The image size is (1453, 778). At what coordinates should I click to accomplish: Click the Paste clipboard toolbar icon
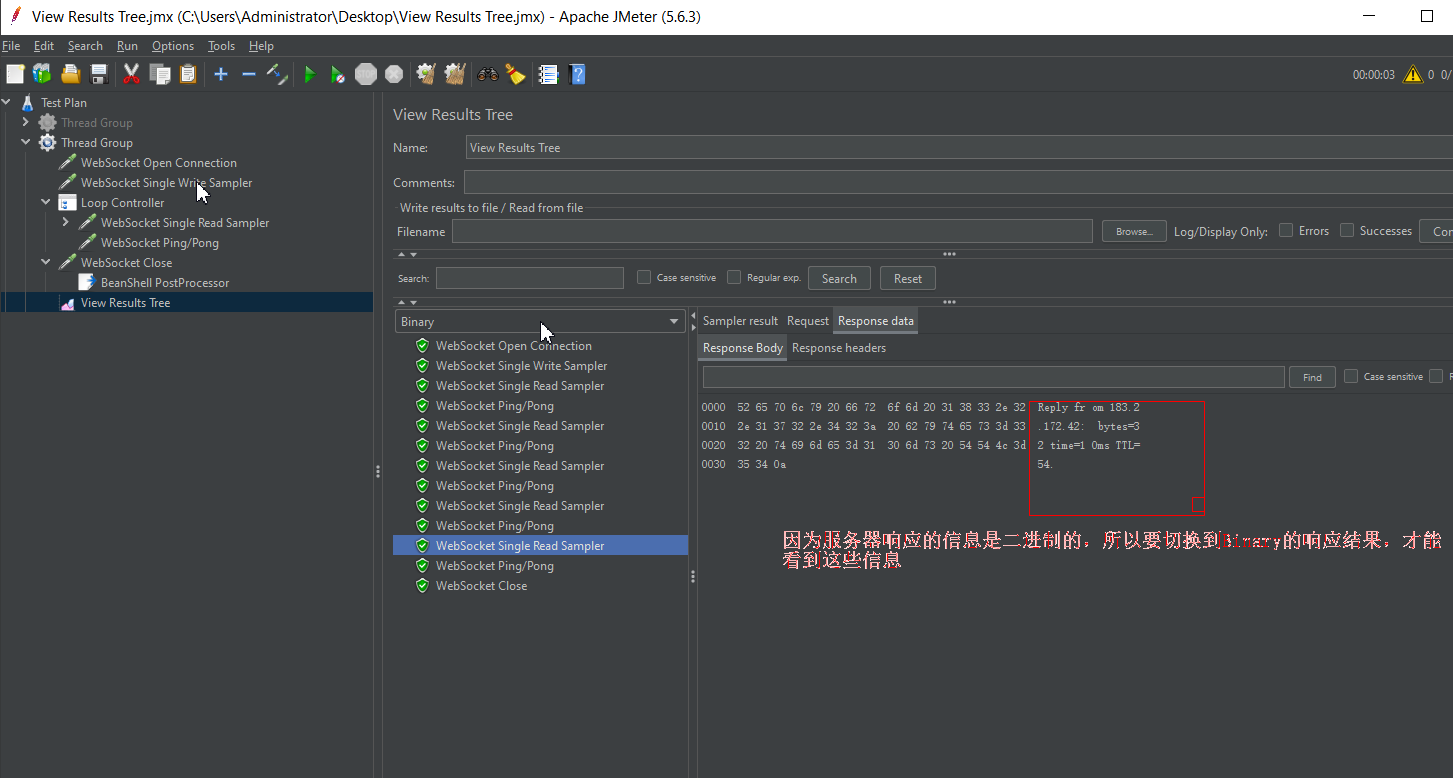188,74
